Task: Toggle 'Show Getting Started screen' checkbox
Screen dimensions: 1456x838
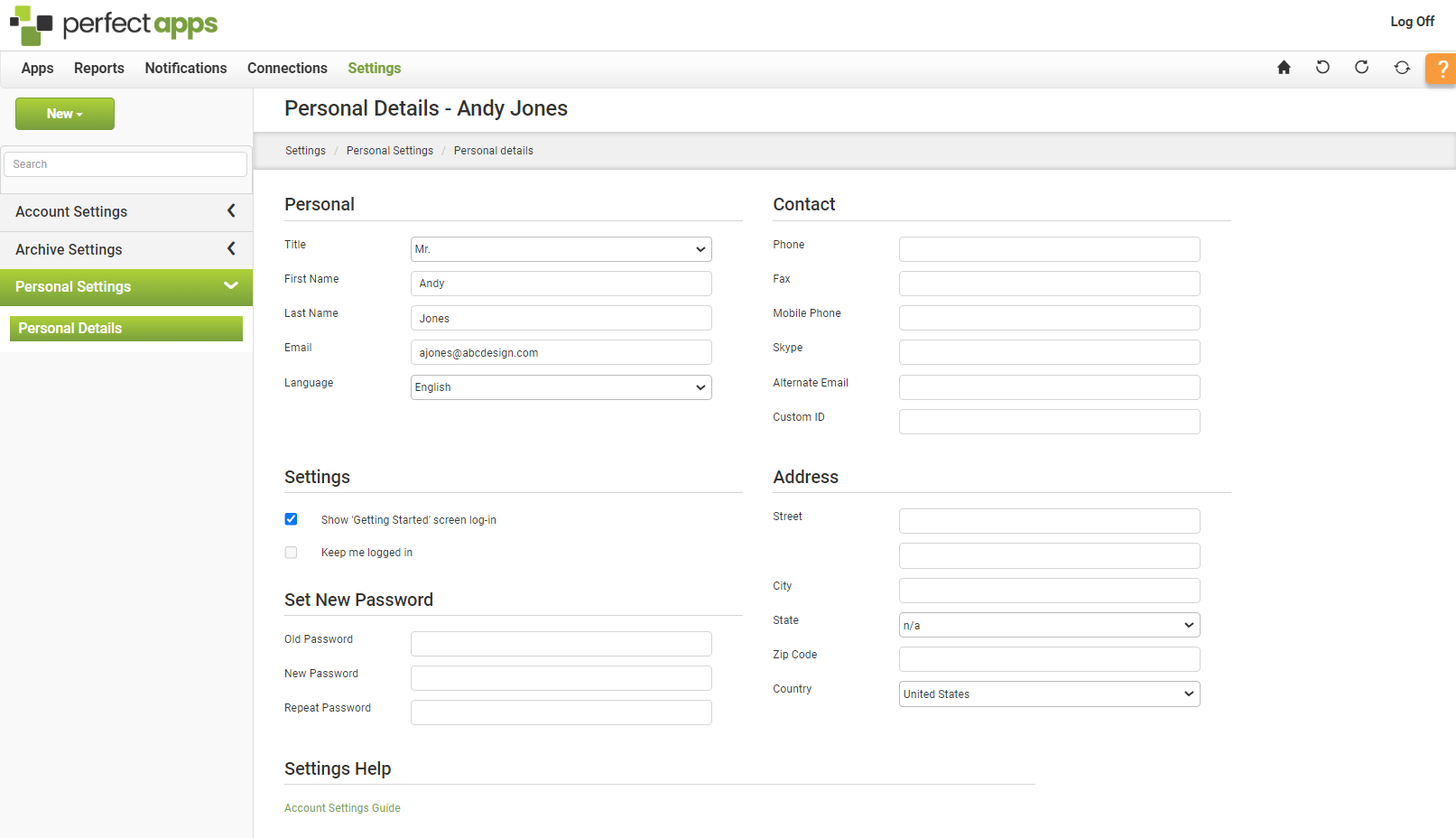Action: tap(291, 519)
